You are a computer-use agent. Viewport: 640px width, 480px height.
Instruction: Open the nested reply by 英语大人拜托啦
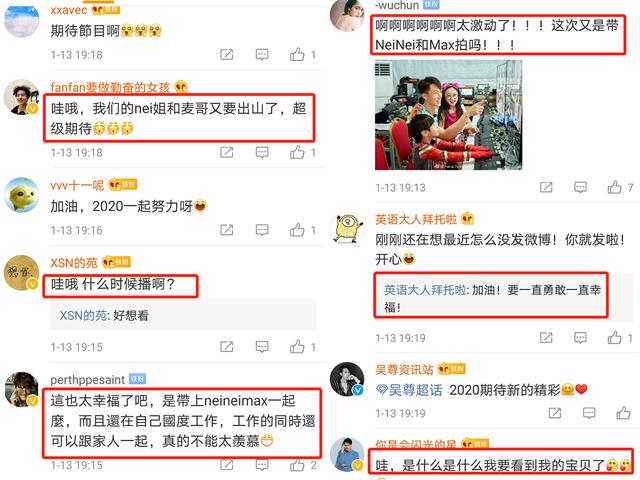click(492, 298)
